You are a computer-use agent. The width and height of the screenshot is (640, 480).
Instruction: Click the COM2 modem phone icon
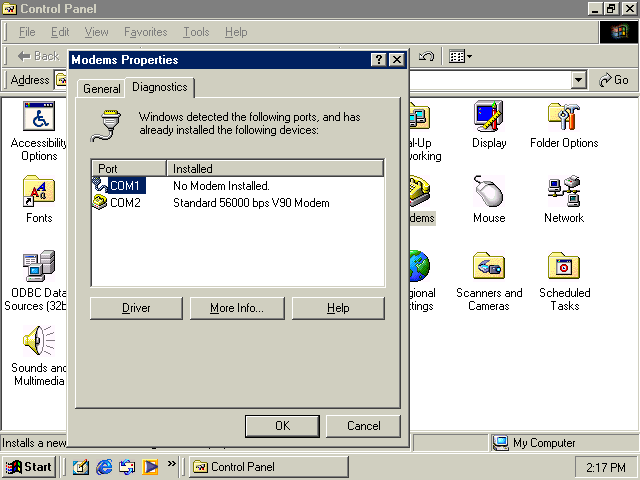tap(100, 202)
